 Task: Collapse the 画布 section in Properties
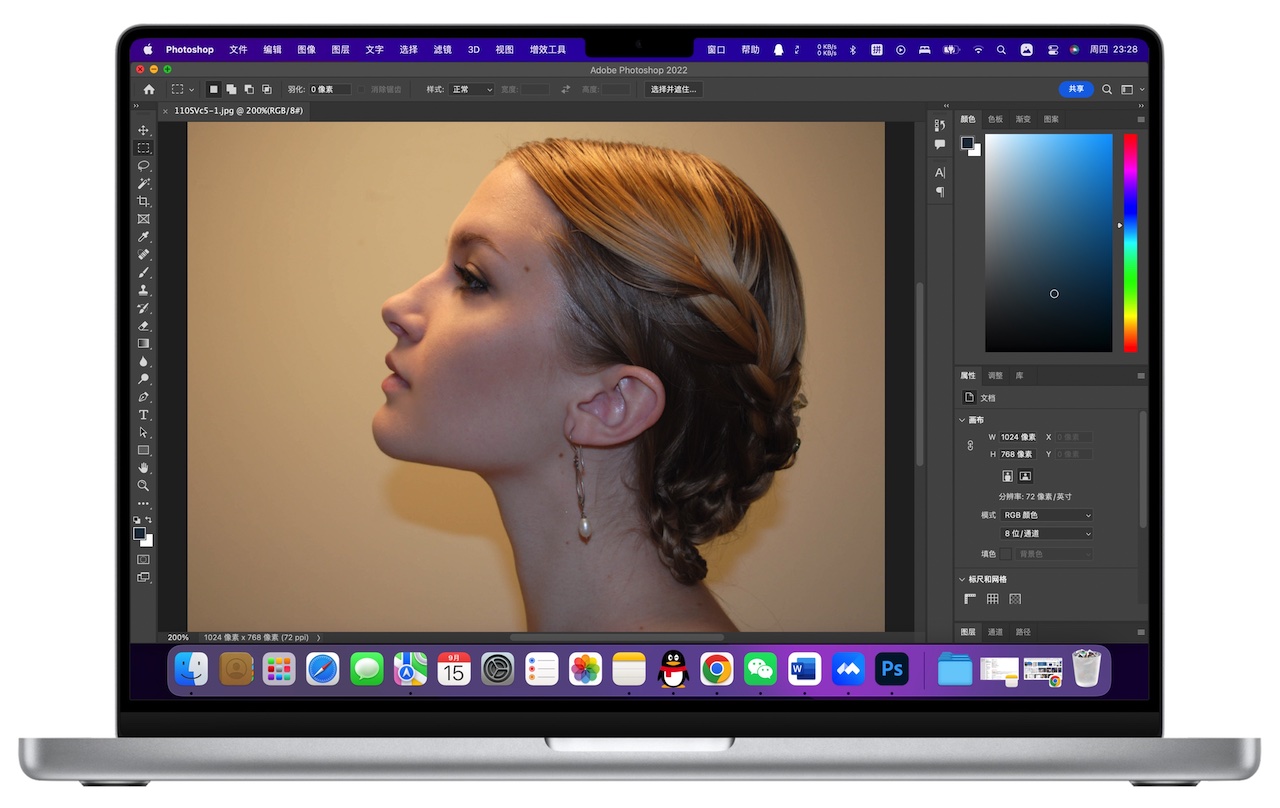(x=962, y=419)
